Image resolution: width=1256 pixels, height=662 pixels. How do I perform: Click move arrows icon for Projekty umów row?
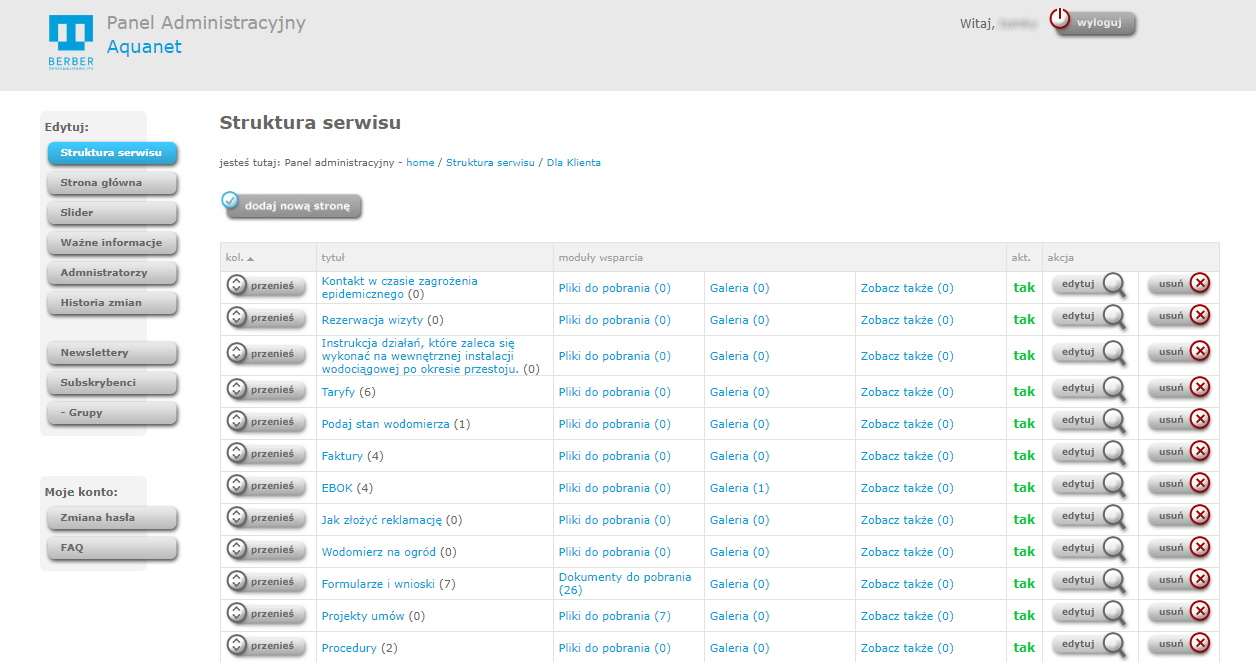pos(237,613)
